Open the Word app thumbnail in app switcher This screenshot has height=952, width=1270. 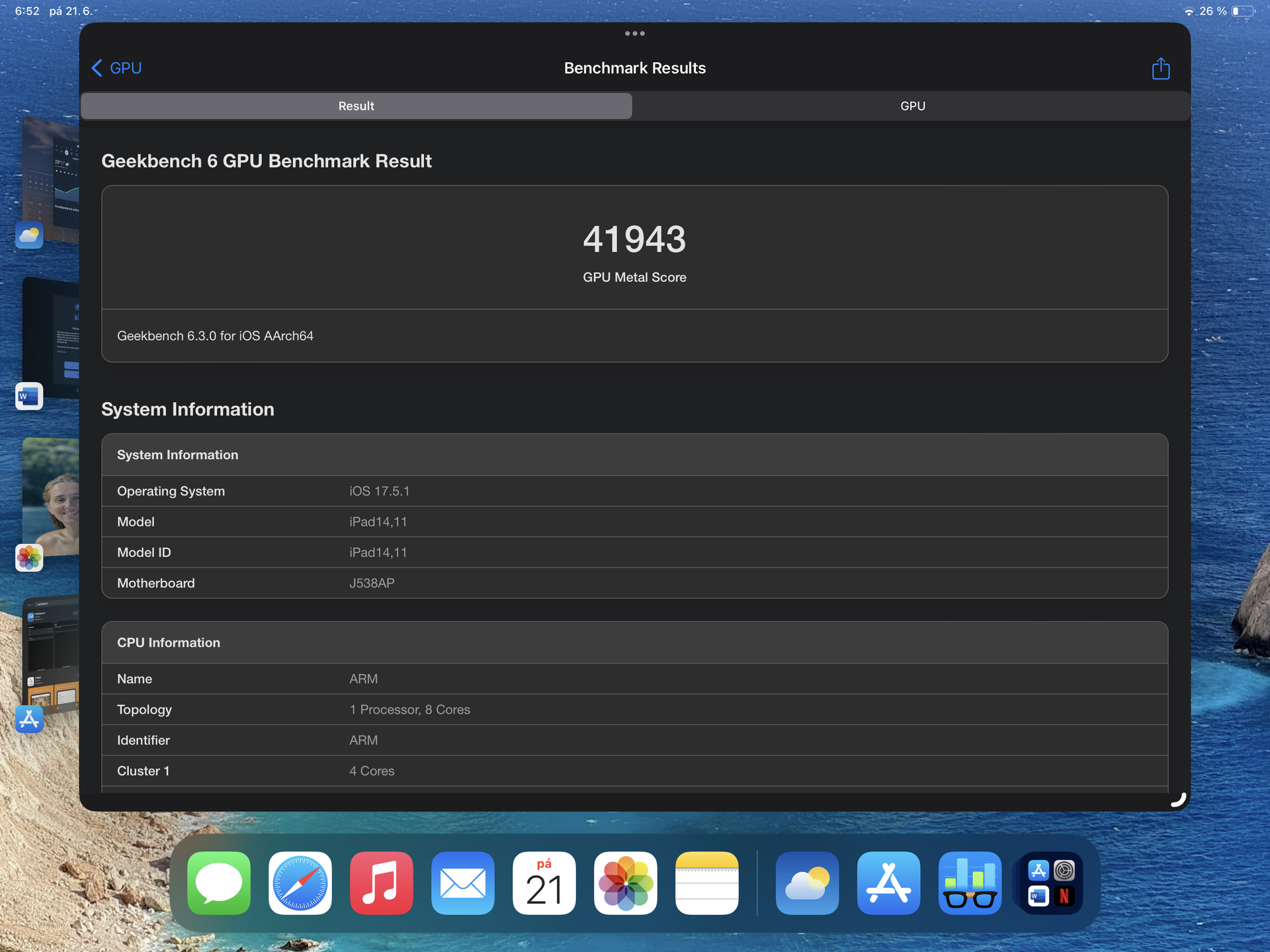click(29, 396)
